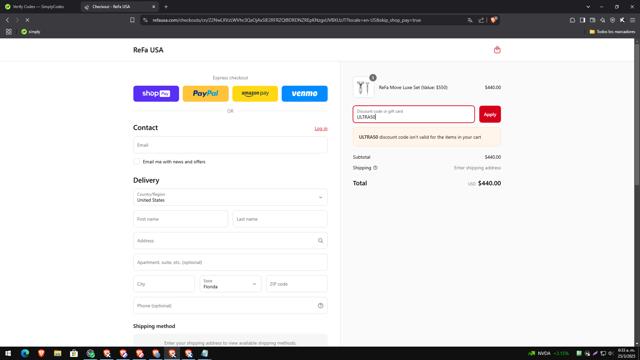Tick the Email me with news and offers checkbox
640x360 pixels.
pos(137,162)
